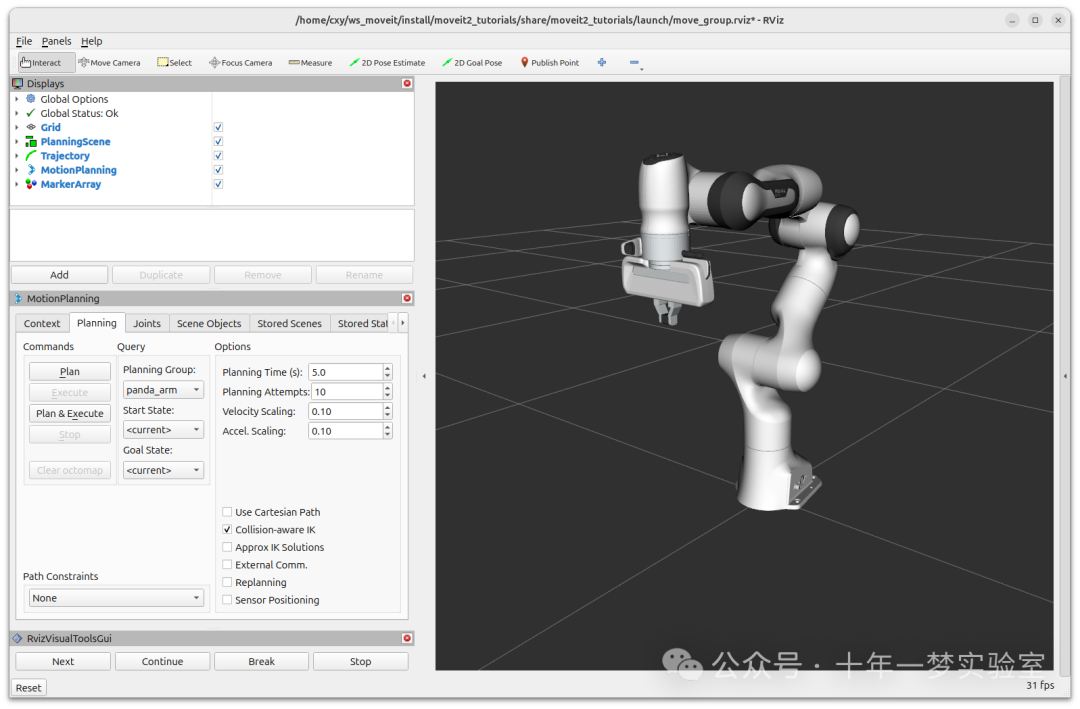Enable External Comm. checkbox

pos(227,565)
